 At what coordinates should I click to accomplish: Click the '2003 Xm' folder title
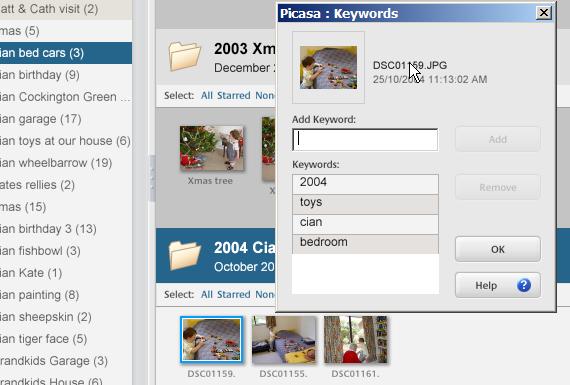pyautogui.click(x=245, y=49)
